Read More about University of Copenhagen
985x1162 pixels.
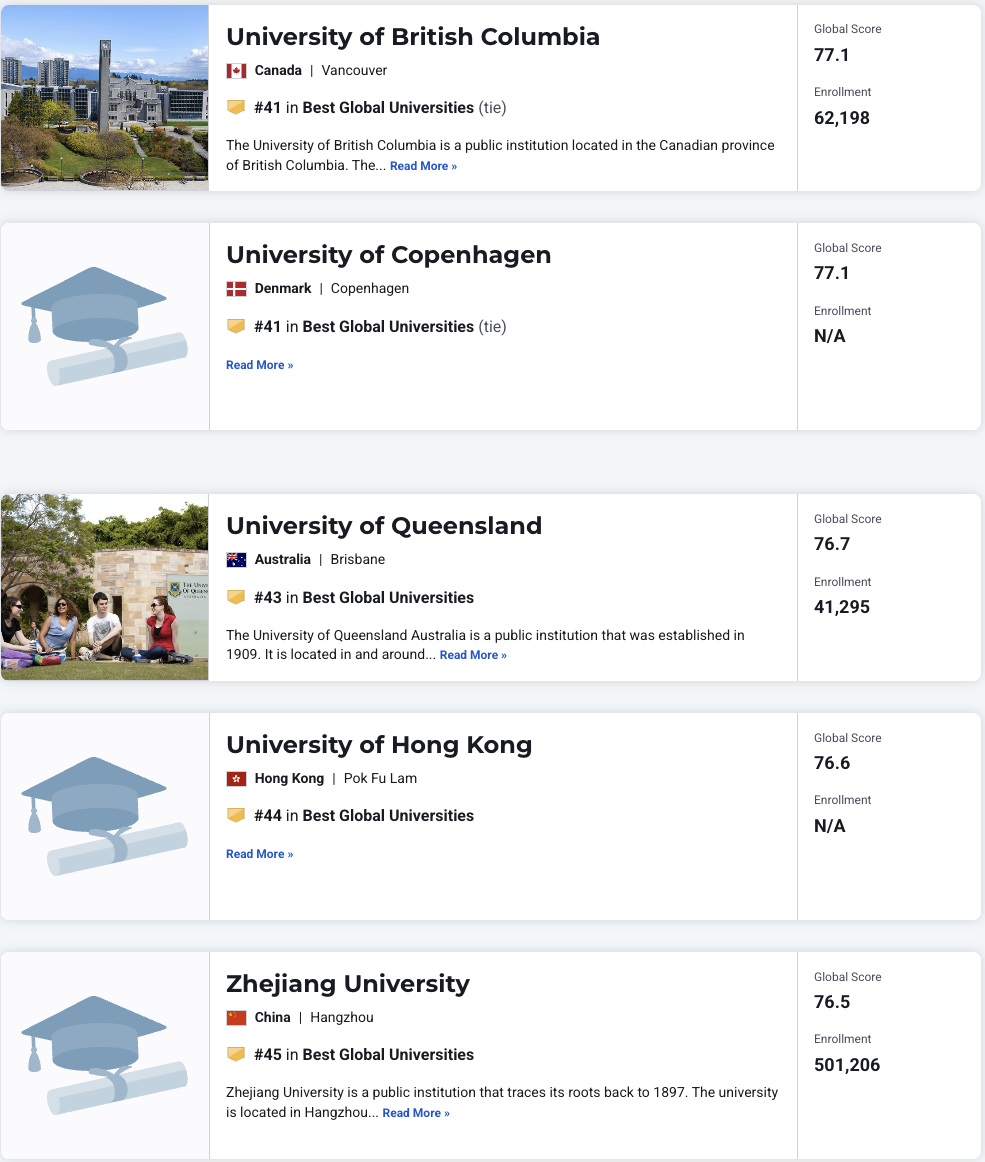tap(259, 365)
